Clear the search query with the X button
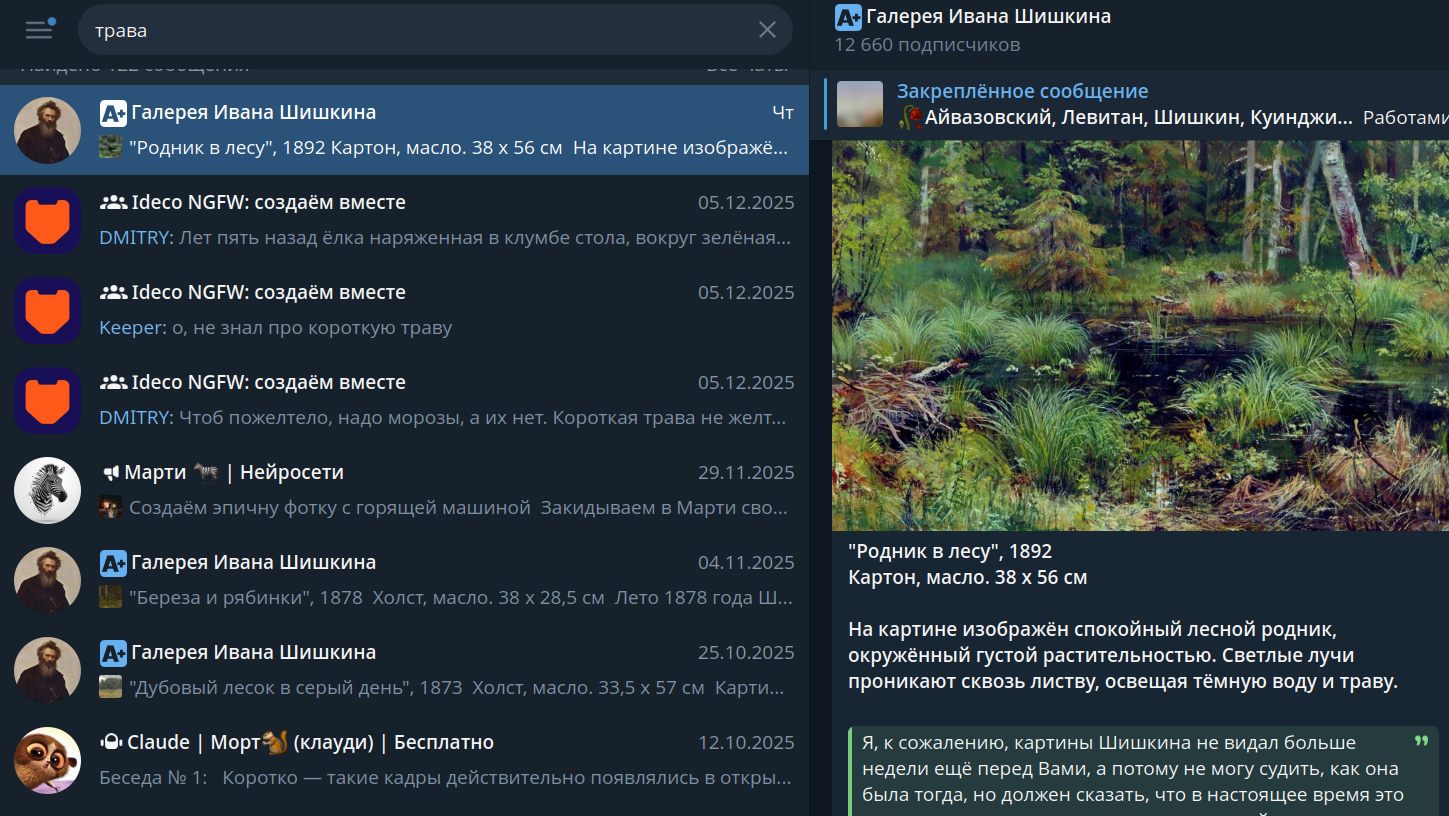Screen dimensions: 1449x816 point(767,30)
